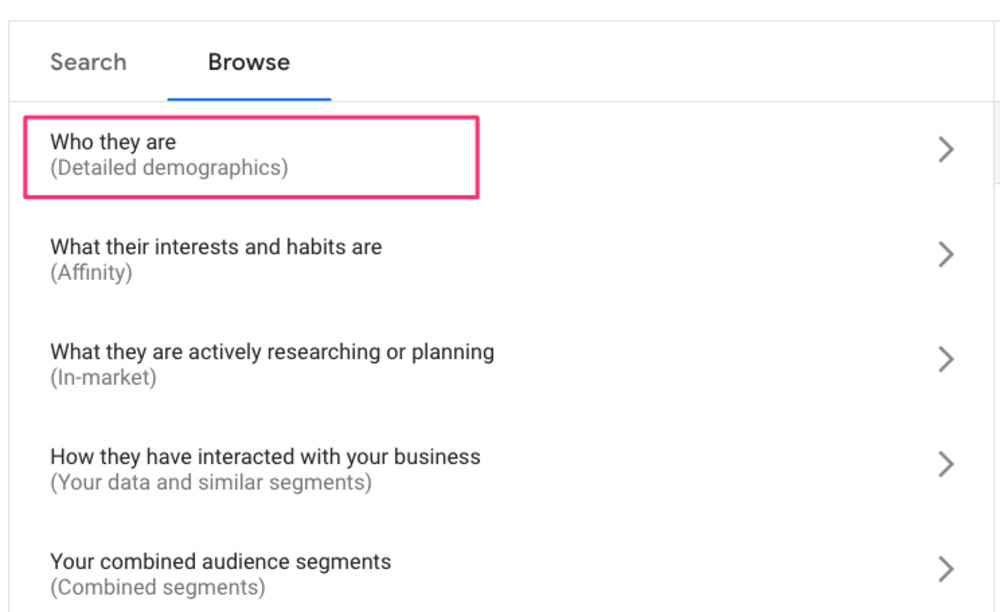Image resolution: width=1000 pixels, height=612 pixels.
Task: Click the scrollbar at the right edge
Action: point(996,140)
